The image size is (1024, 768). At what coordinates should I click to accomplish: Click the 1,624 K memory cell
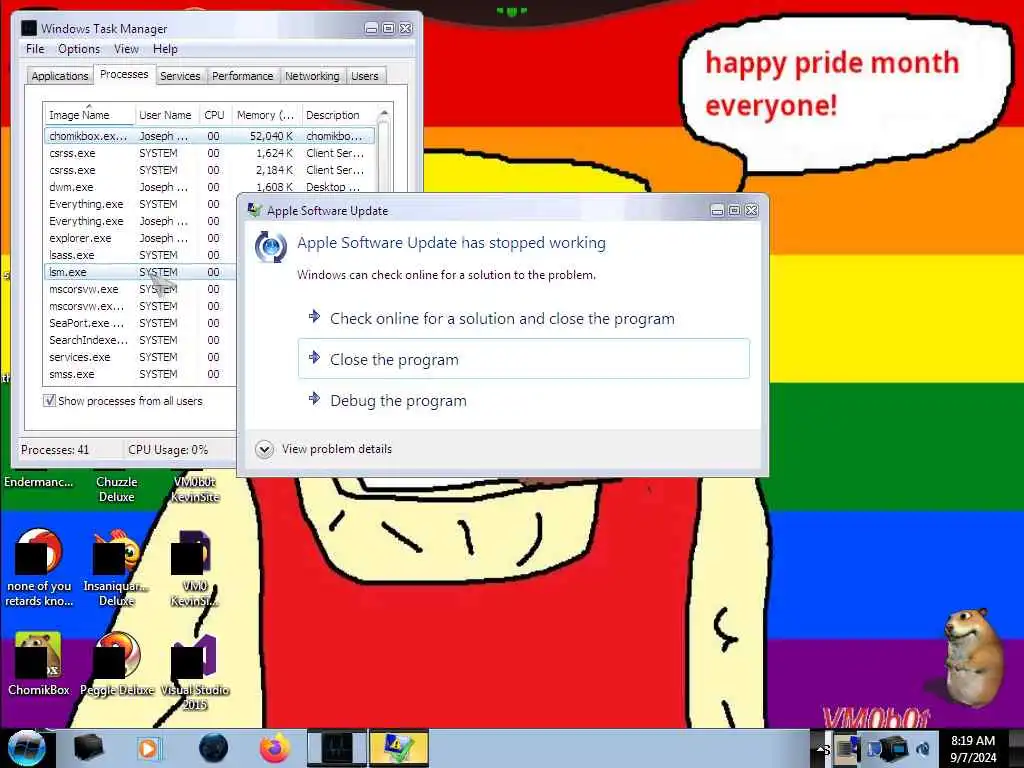[274, 153]
